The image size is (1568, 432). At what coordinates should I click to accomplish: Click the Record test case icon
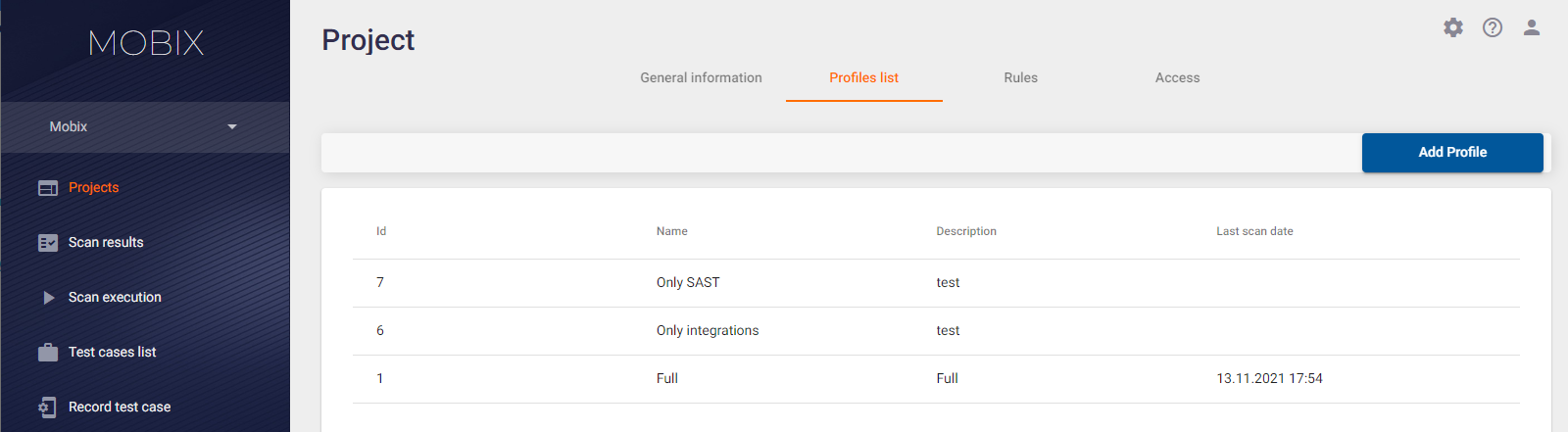(48, 408)
